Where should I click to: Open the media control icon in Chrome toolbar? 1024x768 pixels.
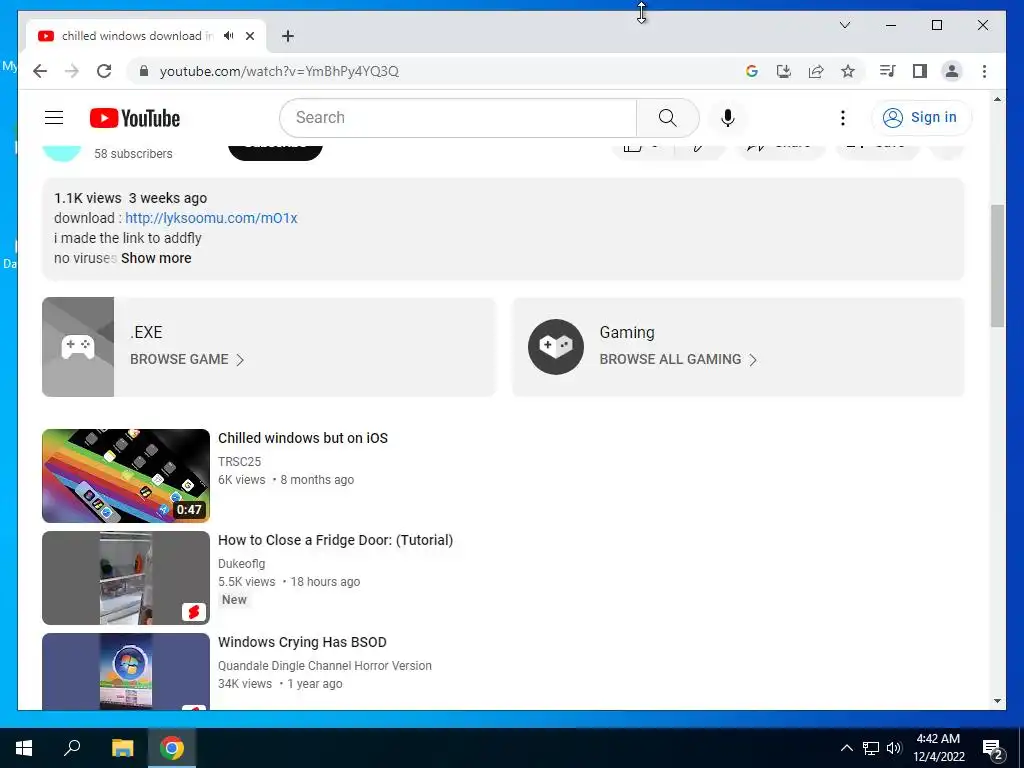click(x=888, y=71)
